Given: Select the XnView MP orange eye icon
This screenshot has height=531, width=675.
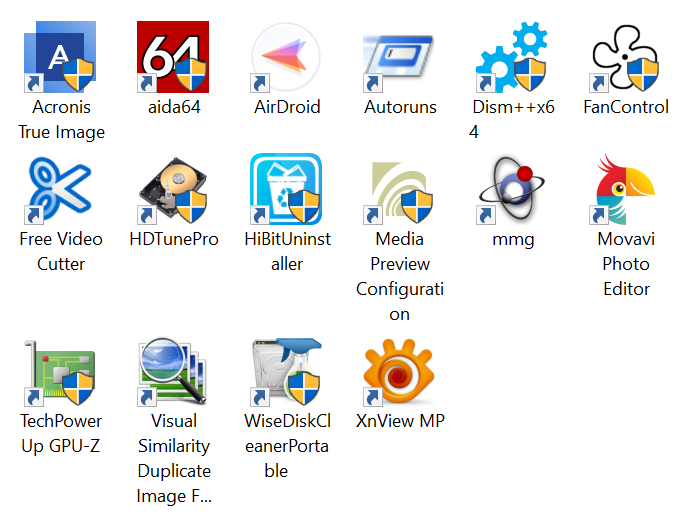Looking at the screenshot, I should coord(399,371).
